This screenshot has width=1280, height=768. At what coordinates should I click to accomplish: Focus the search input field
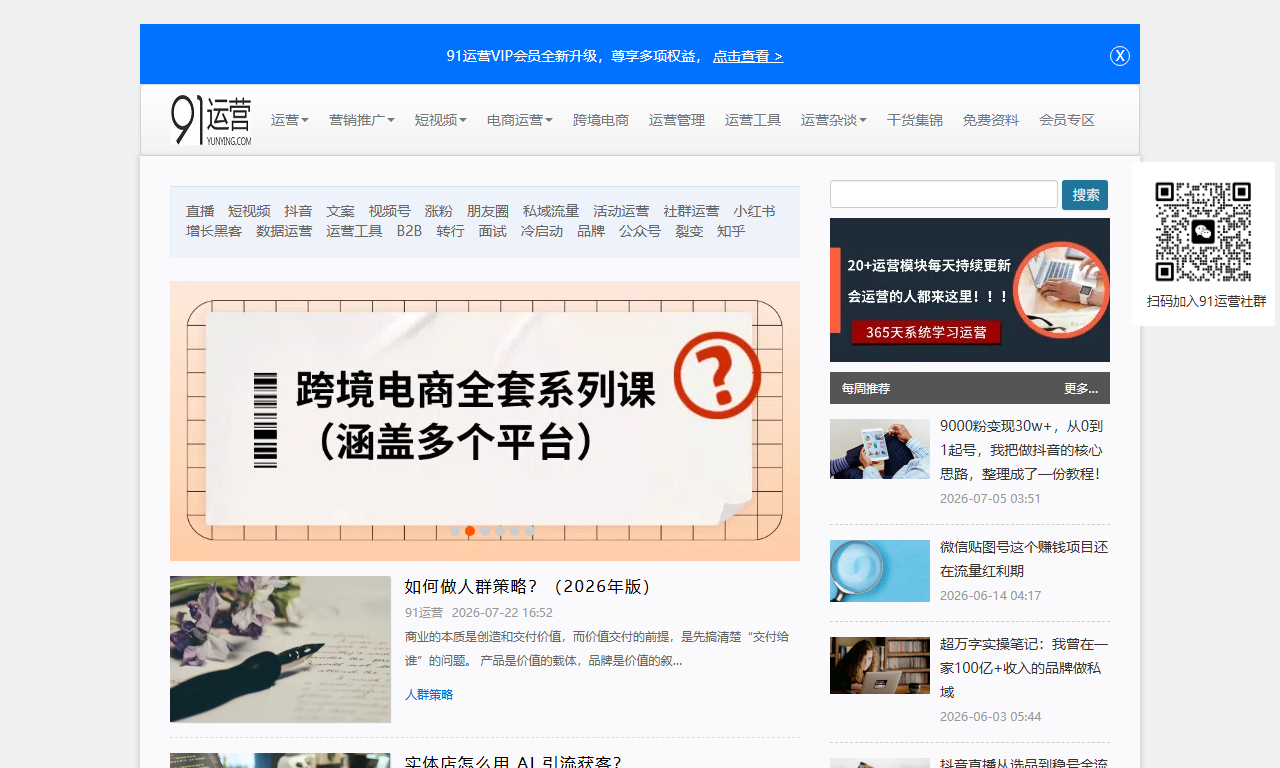click(x=944, y=194)
